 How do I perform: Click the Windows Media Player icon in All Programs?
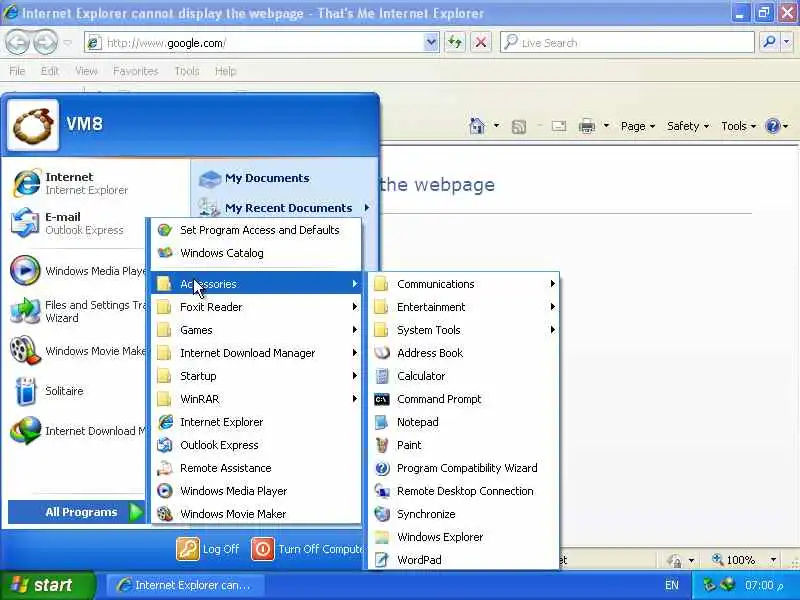(164, 491)
